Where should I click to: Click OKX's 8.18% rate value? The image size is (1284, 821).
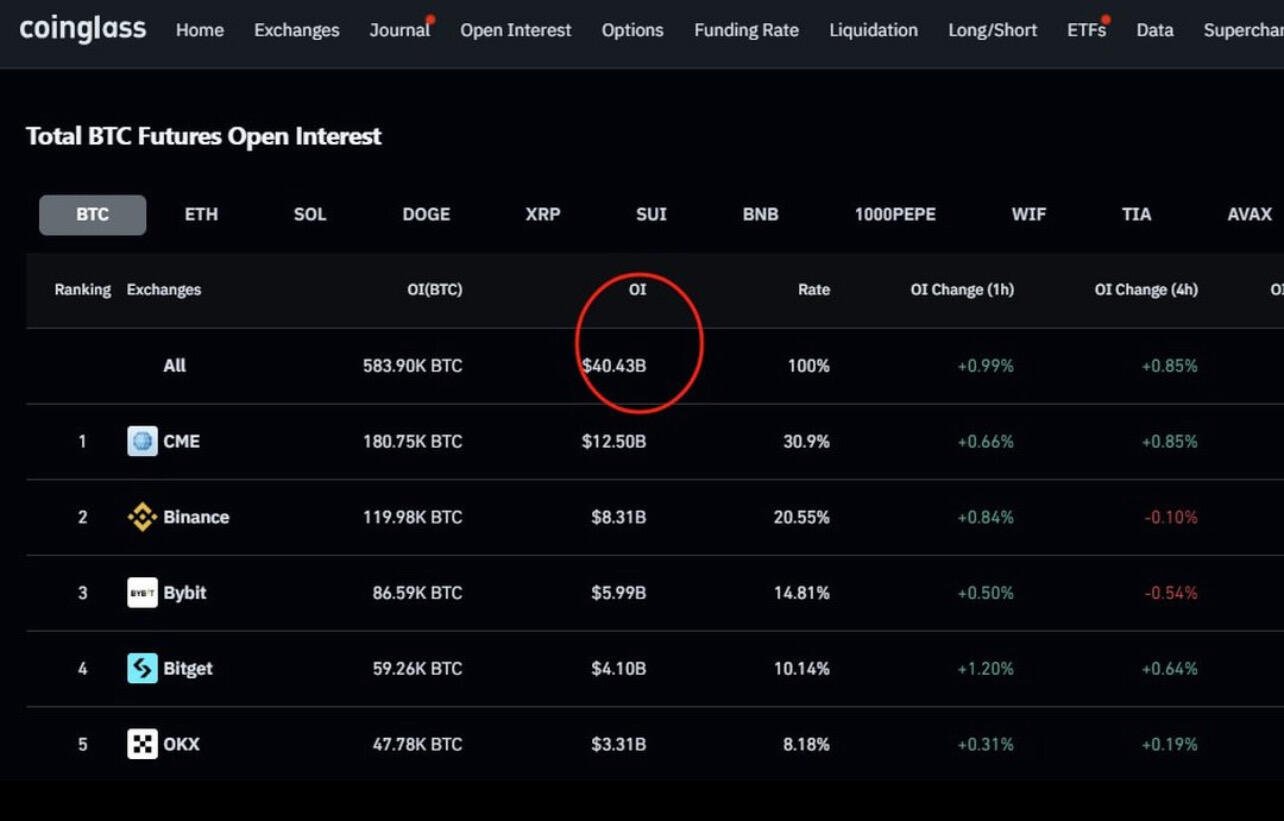(x=806, y=744)
